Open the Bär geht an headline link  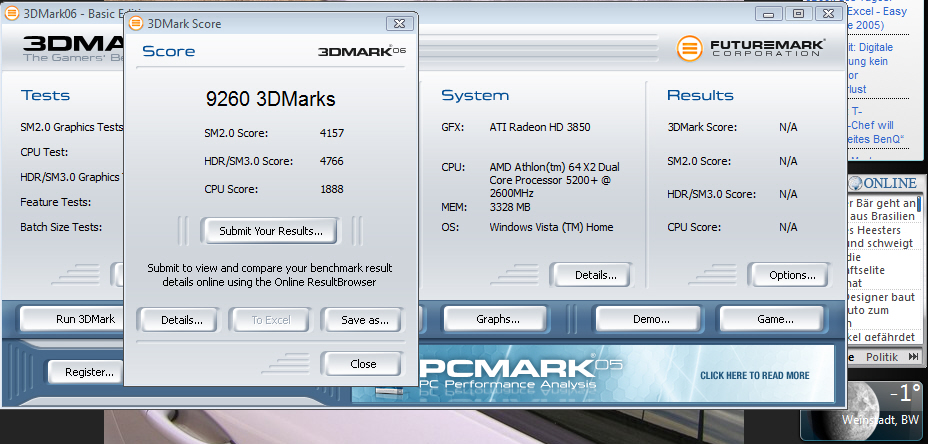coord(881,210)
